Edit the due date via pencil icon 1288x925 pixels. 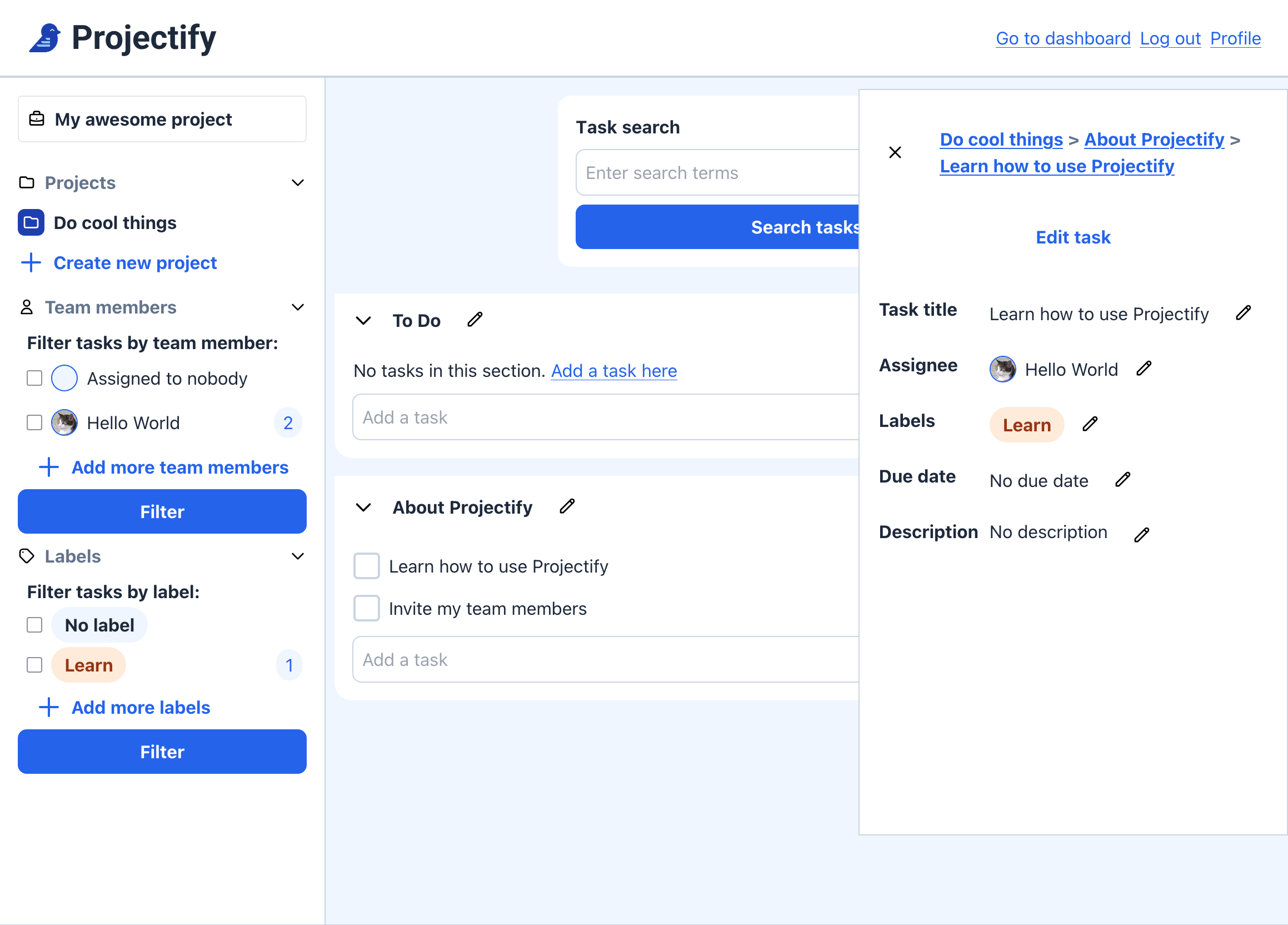pyautogui.click(x=1122, y=480)
